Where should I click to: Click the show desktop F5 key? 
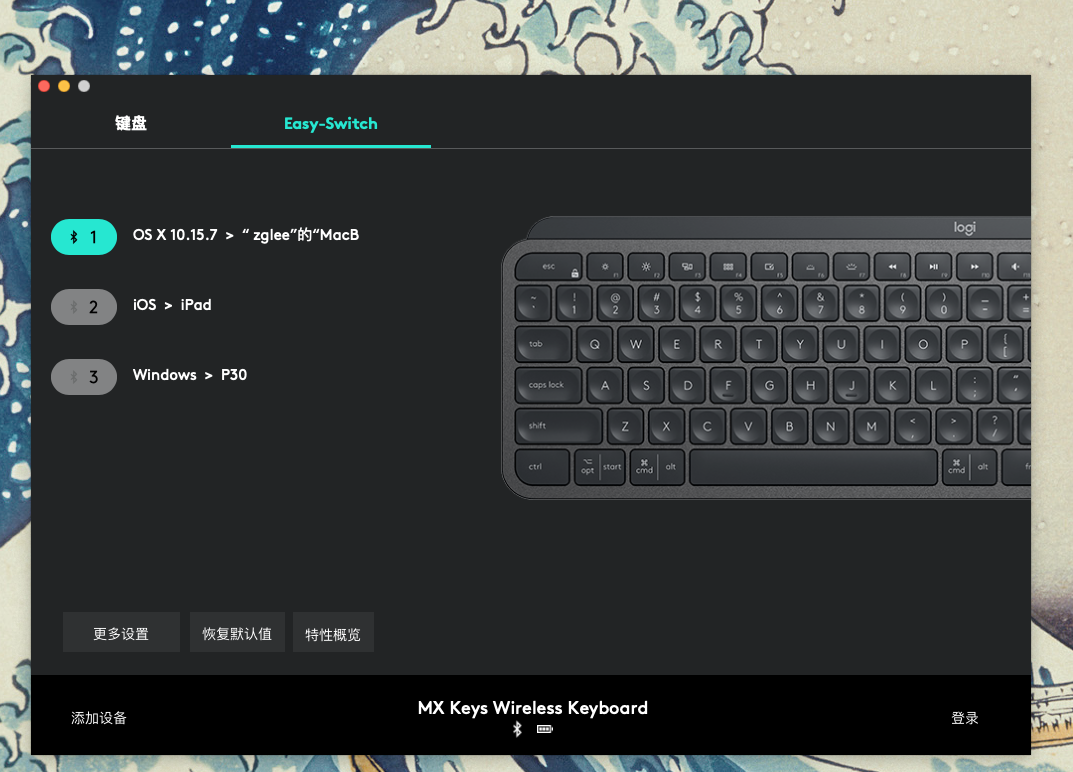click(769, 266)
